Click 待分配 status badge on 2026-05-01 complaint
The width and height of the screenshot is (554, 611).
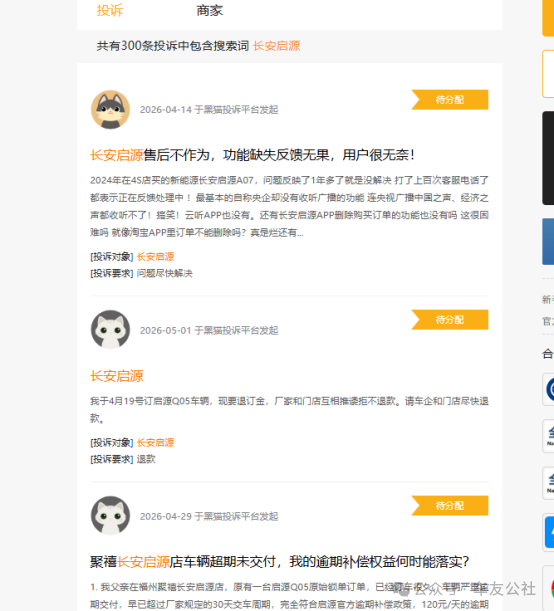(x=450, y=320)
